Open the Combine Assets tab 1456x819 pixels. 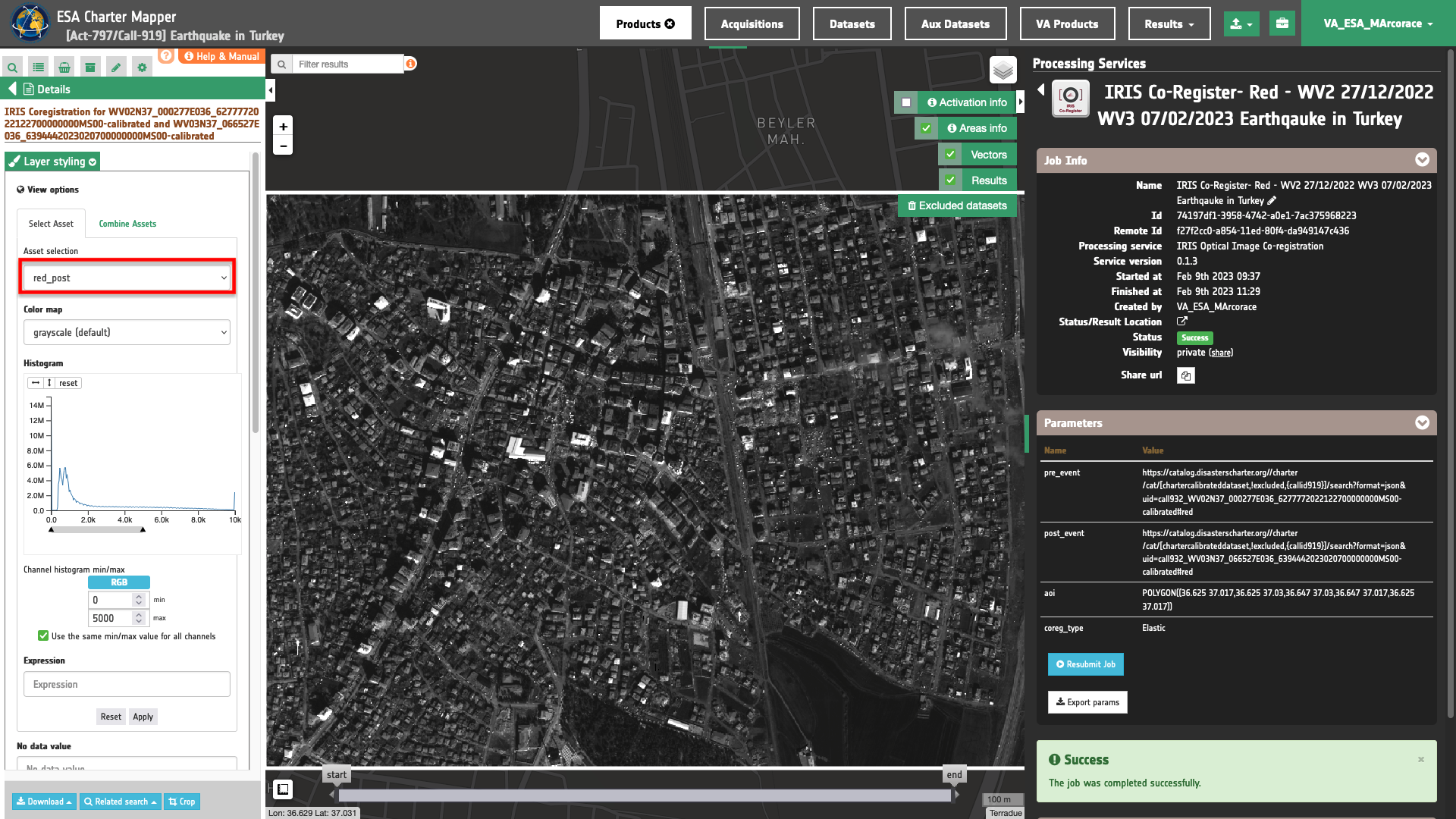click(x=127, y=224)
